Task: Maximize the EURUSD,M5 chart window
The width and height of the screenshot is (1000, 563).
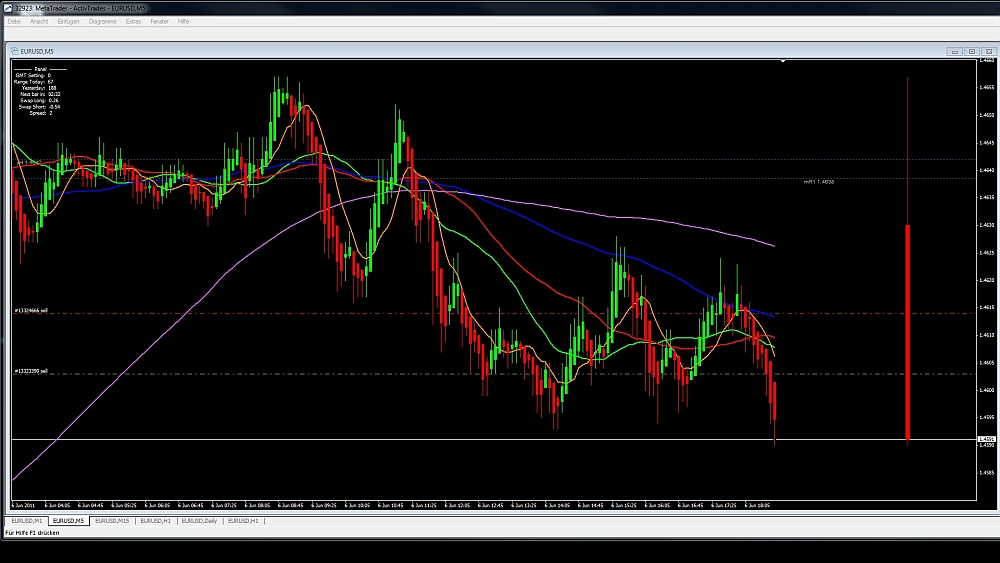Action: pyautogui.click(x=971, y=51)
